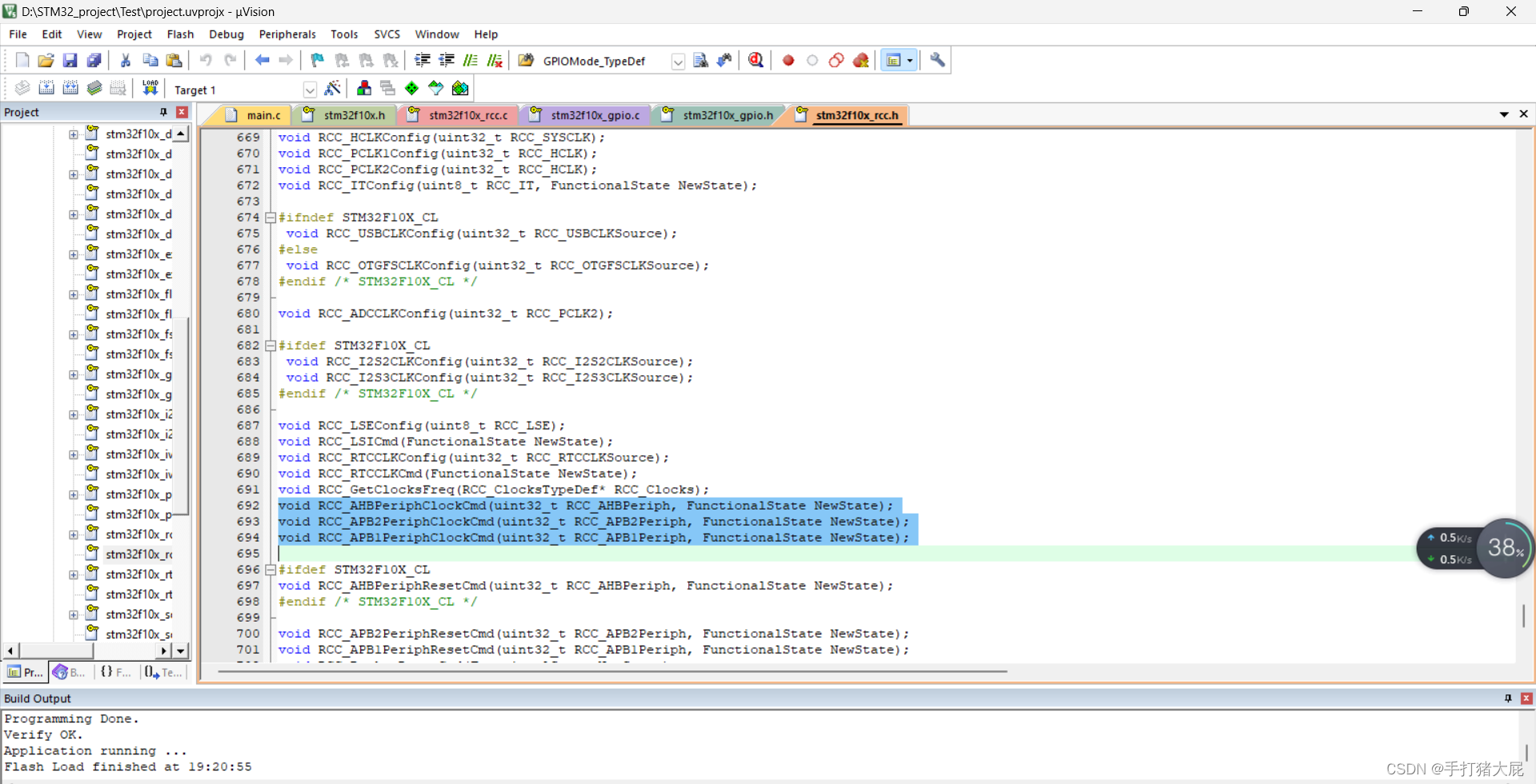Disable all breakpoints icon
The image size is (1536, 784).
836,60
